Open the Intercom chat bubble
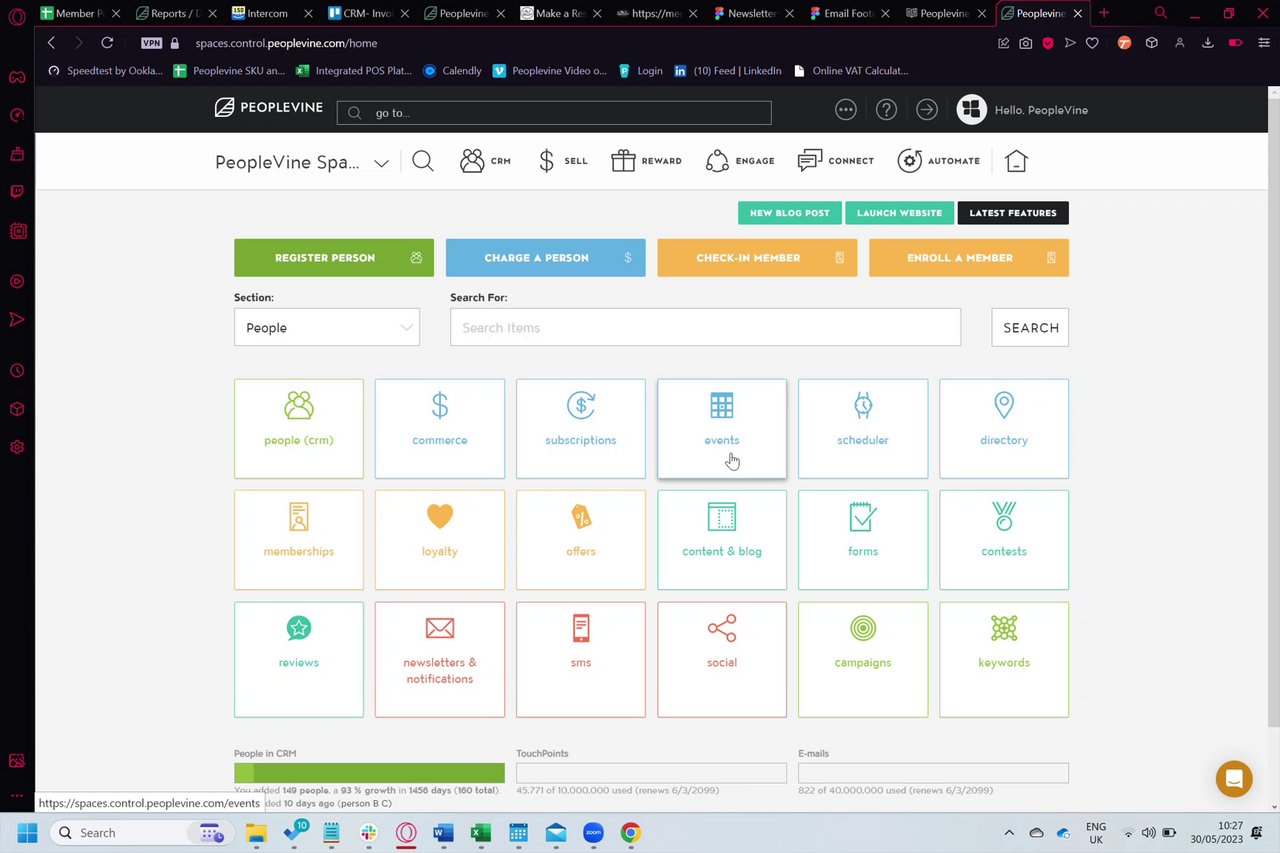This screenshot has height=853, width=1280. 1234,779
